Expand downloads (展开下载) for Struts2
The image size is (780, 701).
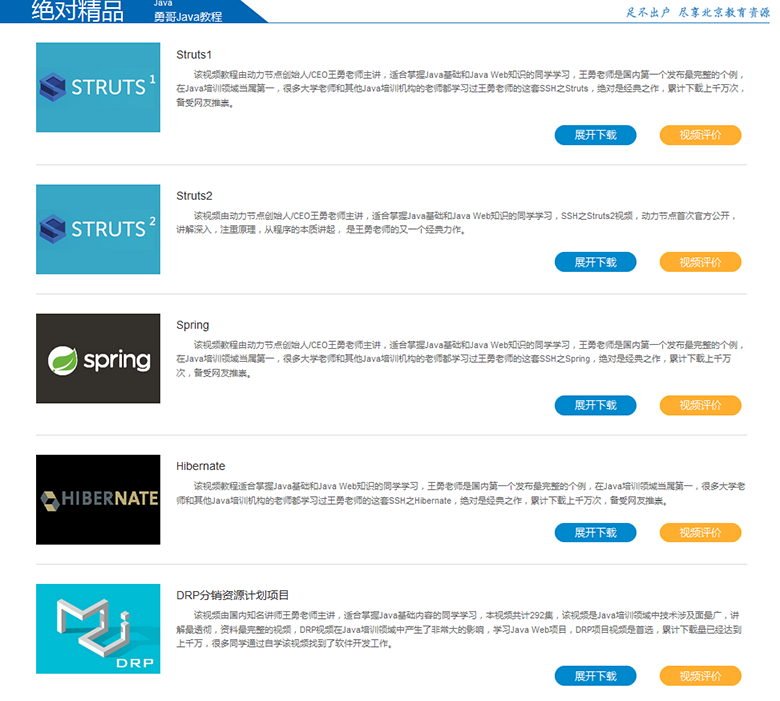595,262
